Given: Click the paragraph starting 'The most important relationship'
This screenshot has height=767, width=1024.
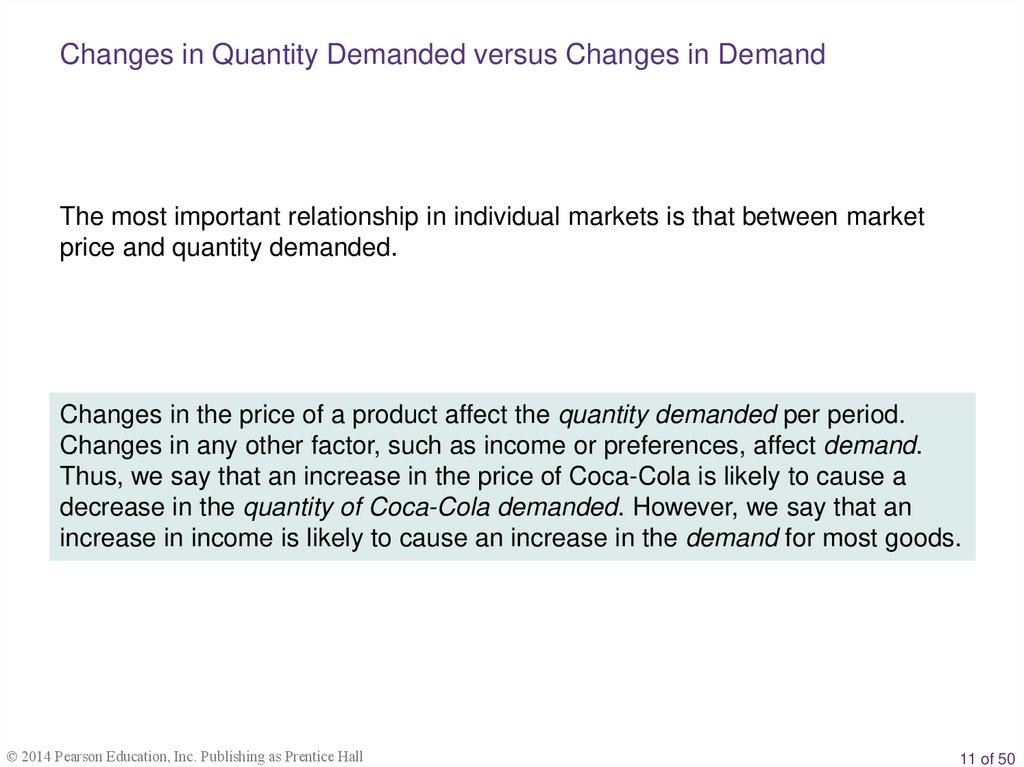Looking at the screenshot, I should [492, 231].
